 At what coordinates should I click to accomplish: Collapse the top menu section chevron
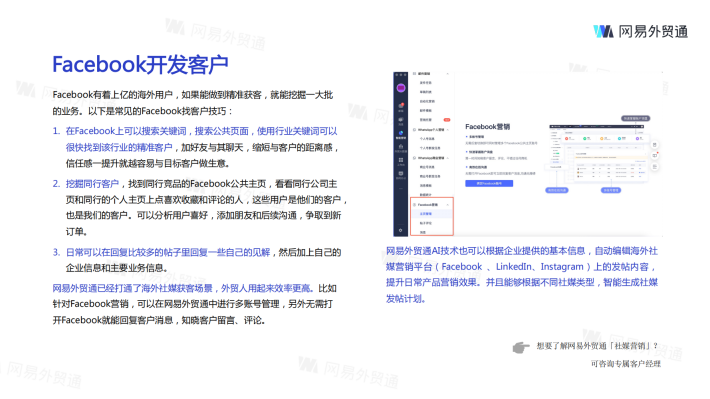447,74
